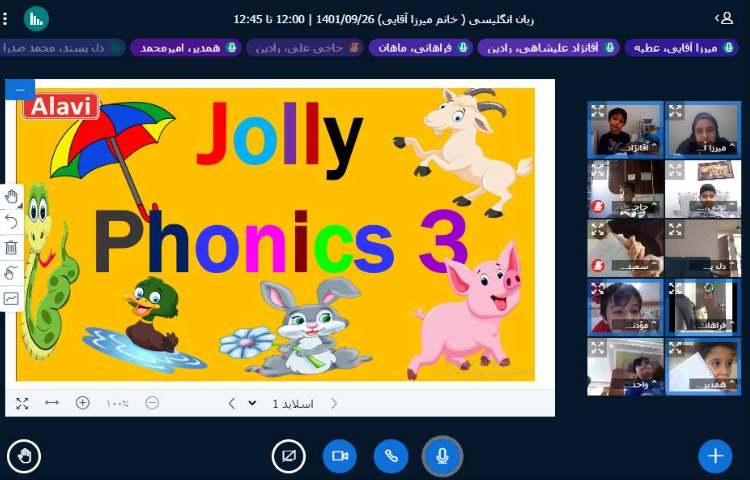The width and height of the screenshot is (750, 480).
Task: Click the screen share button
Action: [288, 456]
